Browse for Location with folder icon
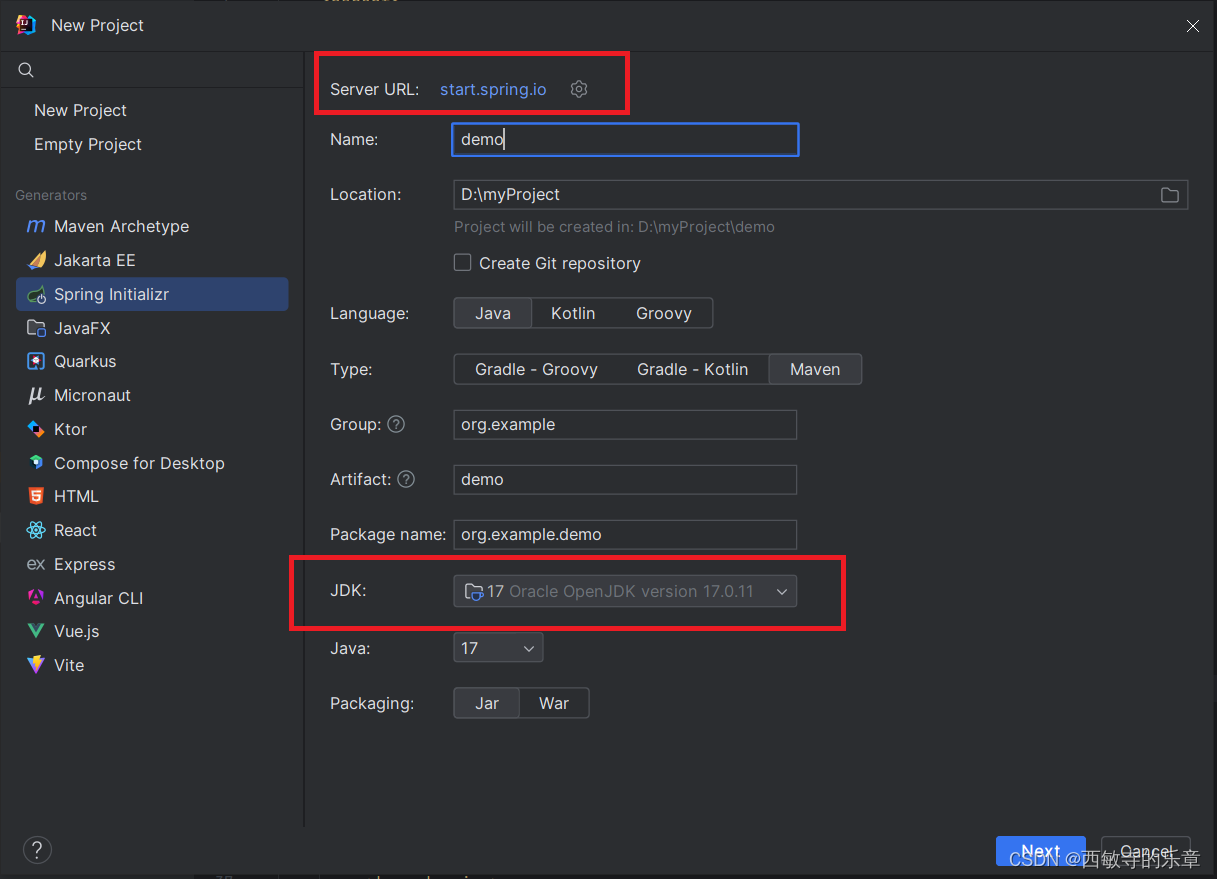The height and width of the screenshot is (879, 1217). click(x=1169, y=195)
